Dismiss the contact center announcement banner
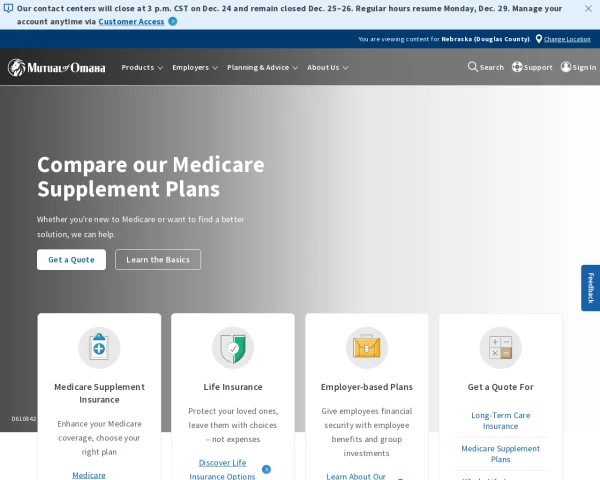This screenshot has height=480, width=600. (588, 8)
